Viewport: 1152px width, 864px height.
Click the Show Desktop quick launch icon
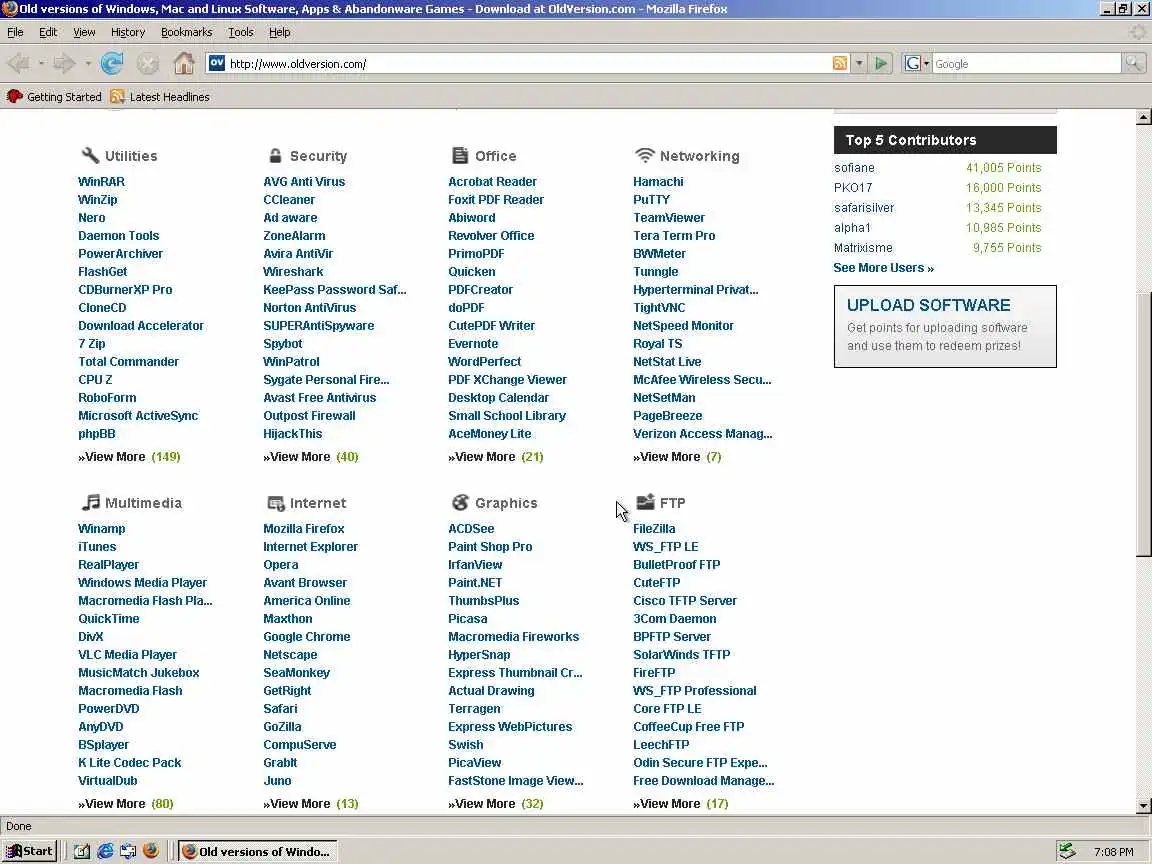click(82, 851)
